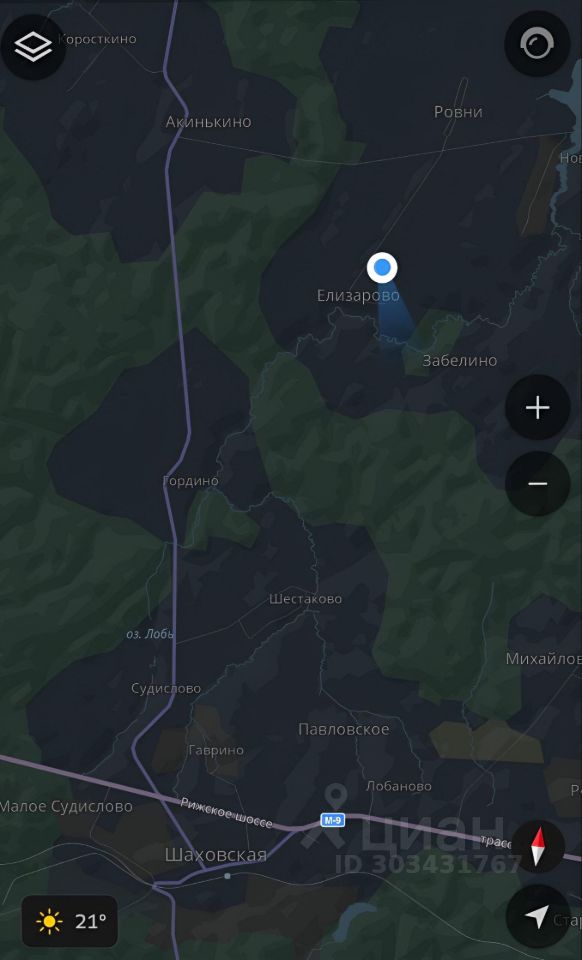
Task: Center map with the location arrow
Action: tap(537, 917)
